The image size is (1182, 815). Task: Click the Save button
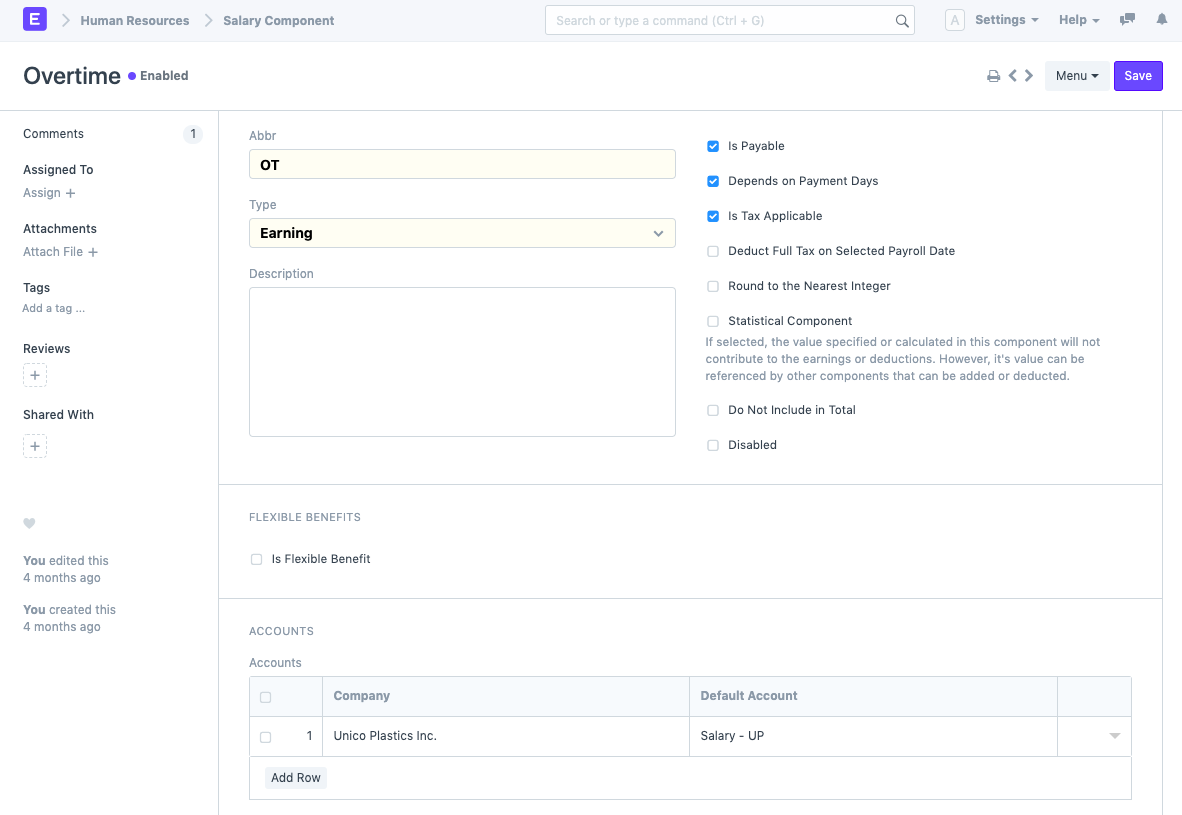point(1137,76)
